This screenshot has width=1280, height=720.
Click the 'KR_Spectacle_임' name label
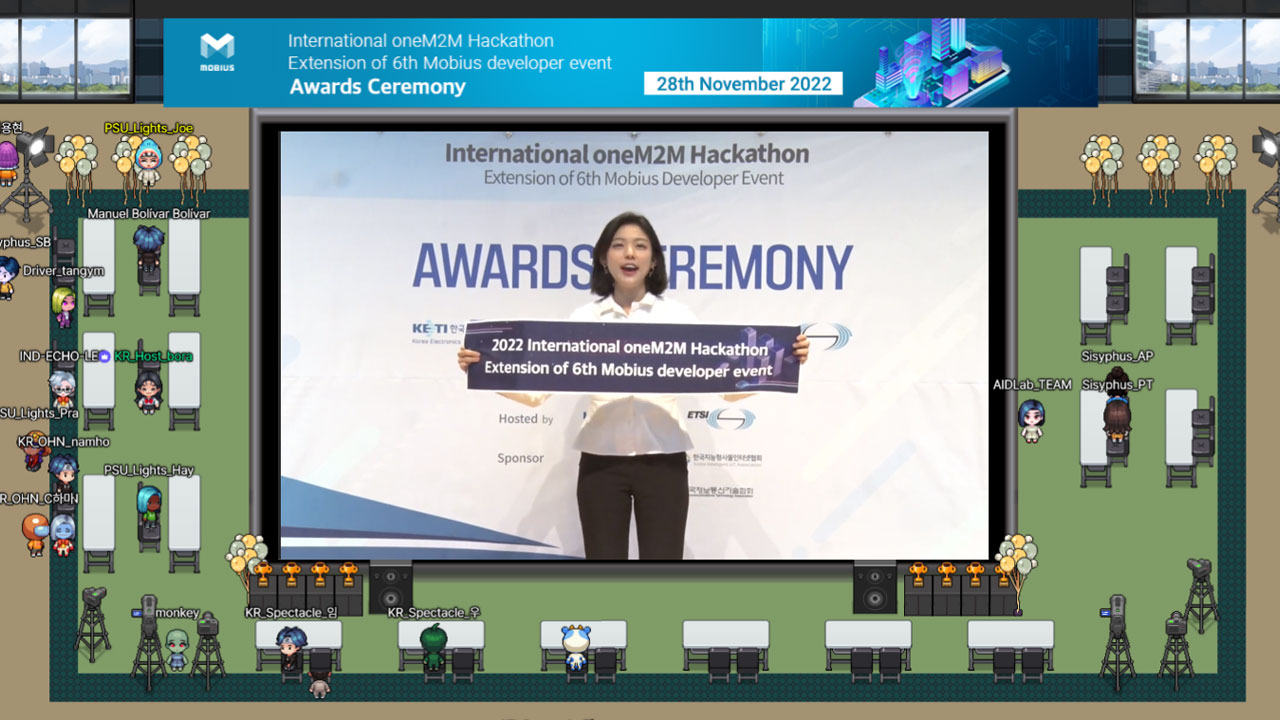click(x=291, y=612)
